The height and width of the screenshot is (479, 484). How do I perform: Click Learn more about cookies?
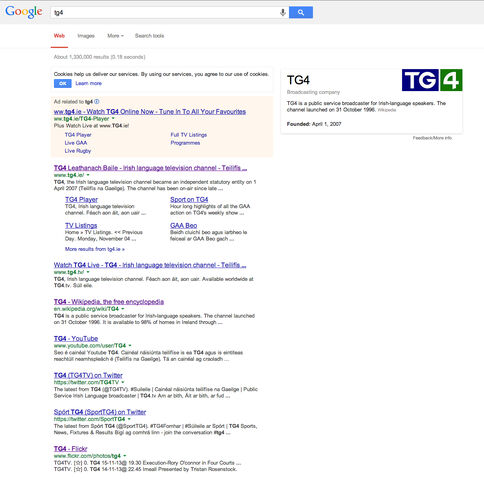point(88,83)
